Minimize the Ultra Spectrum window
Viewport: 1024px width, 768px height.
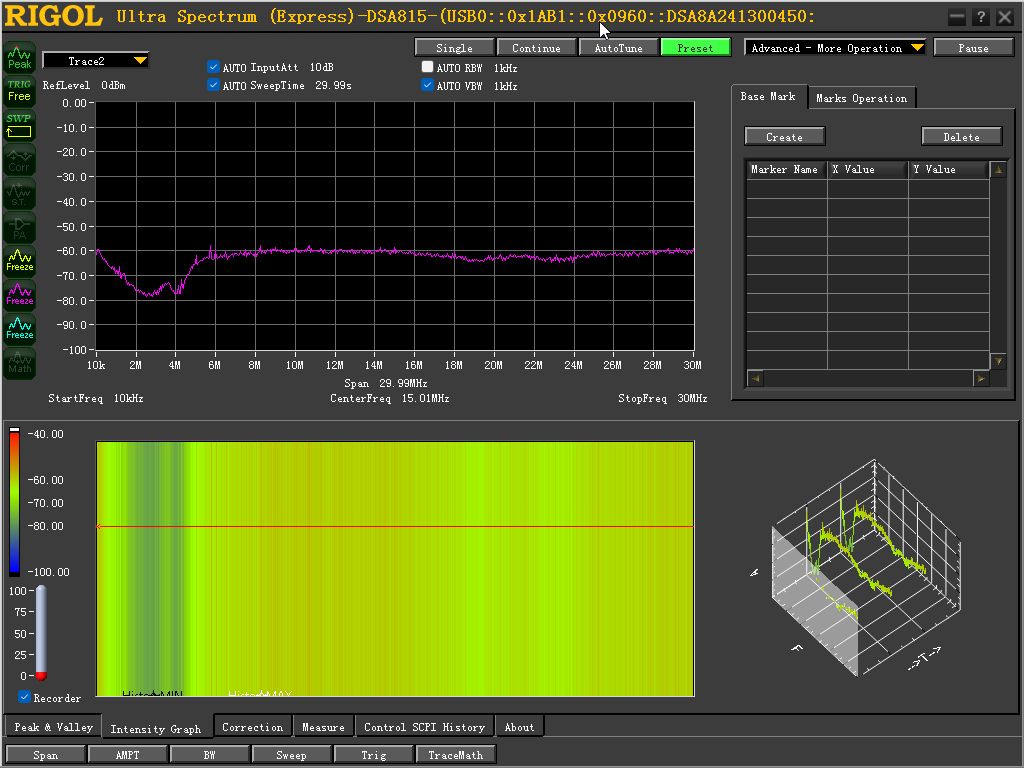click(957, 17)
